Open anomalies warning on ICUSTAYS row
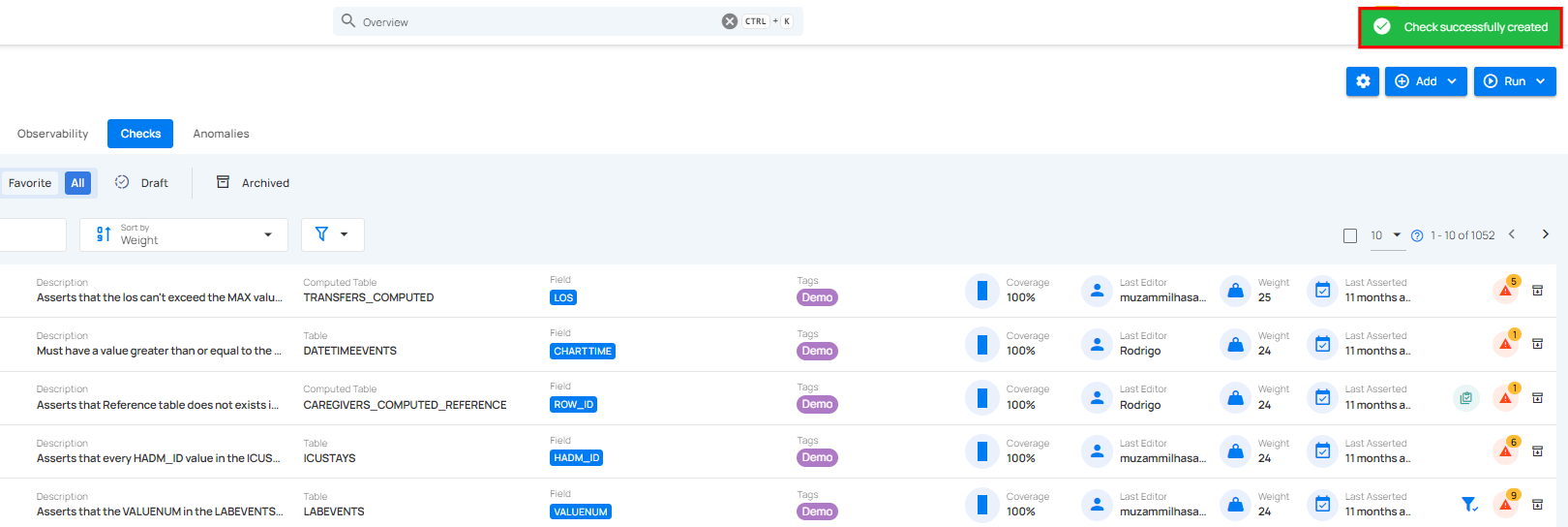 coord(1506,450)
